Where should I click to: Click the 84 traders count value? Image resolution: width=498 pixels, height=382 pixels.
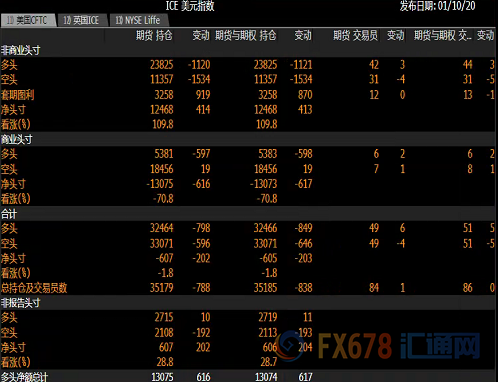tap(374, 288)
